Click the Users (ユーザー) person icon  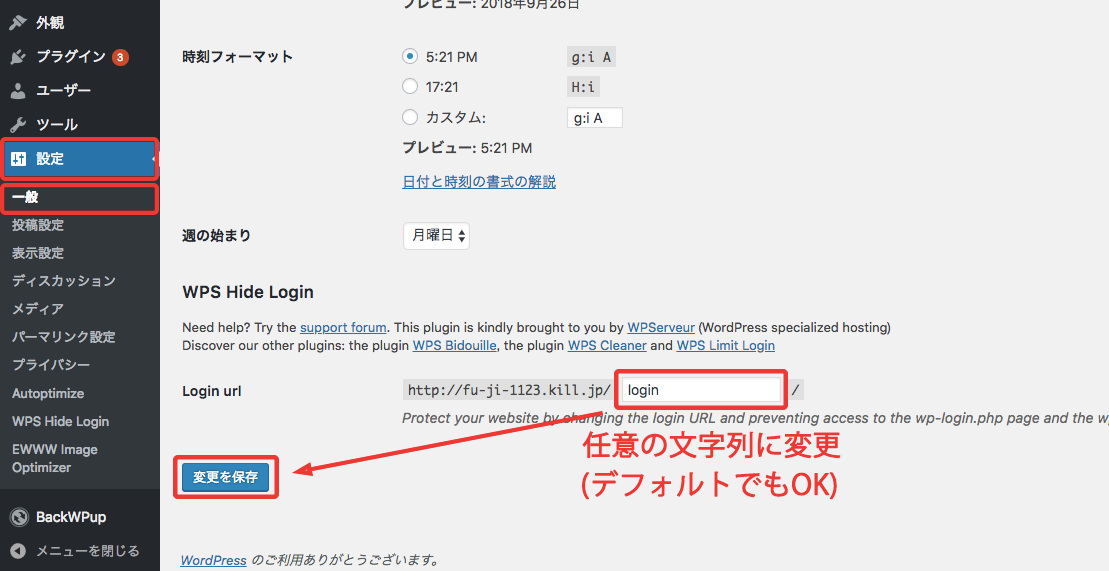pos(18,91)
